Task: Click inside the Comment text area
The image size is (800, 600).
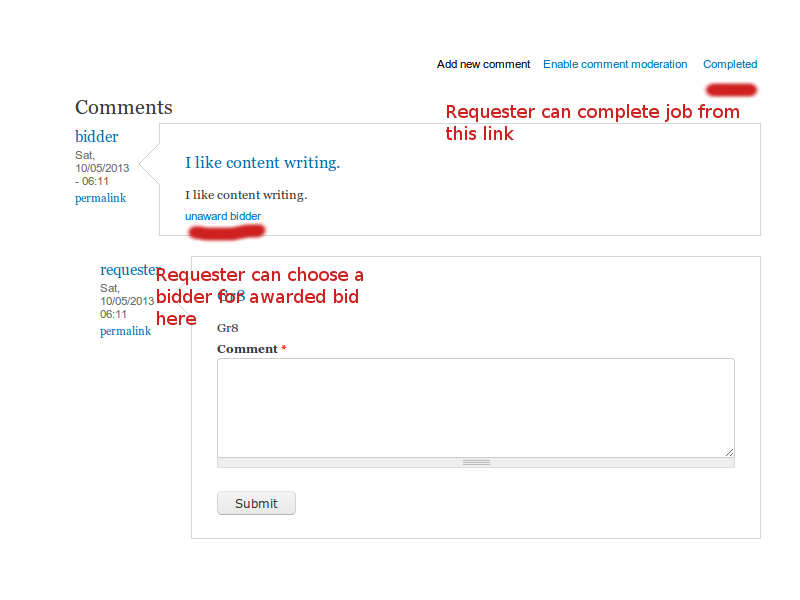Action: click(x=475, y=405)
